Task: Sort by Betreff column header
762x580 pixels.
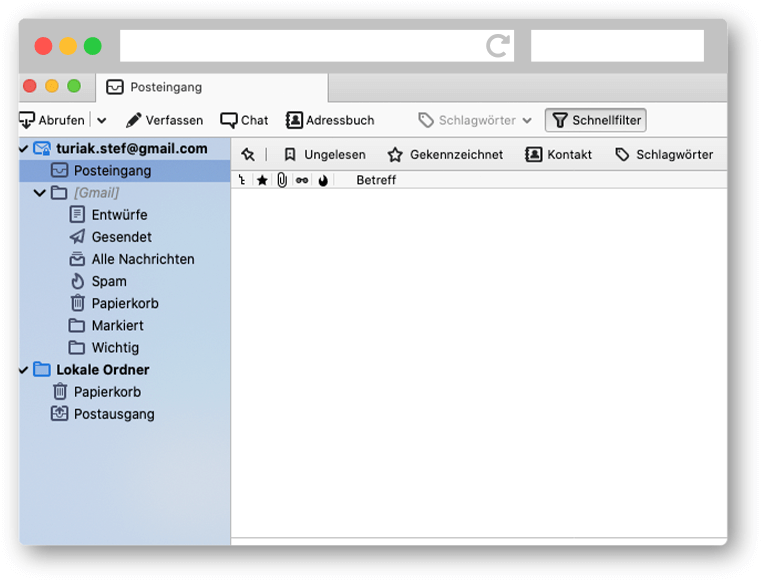Action: (x=376, y=180)
